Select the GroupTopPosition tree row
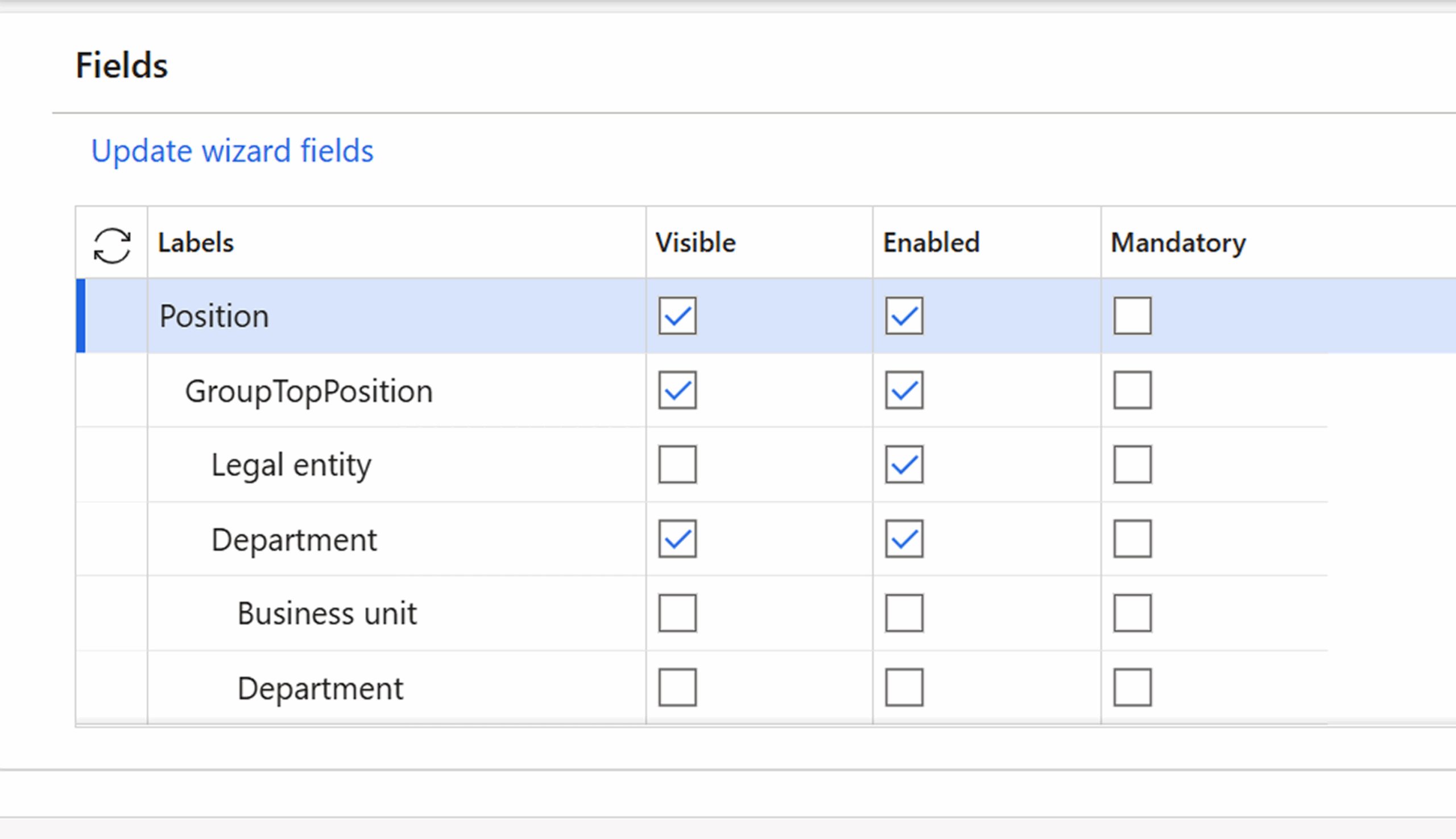Viewport: 1456px width, 839px height. click(x=309, y=391)
